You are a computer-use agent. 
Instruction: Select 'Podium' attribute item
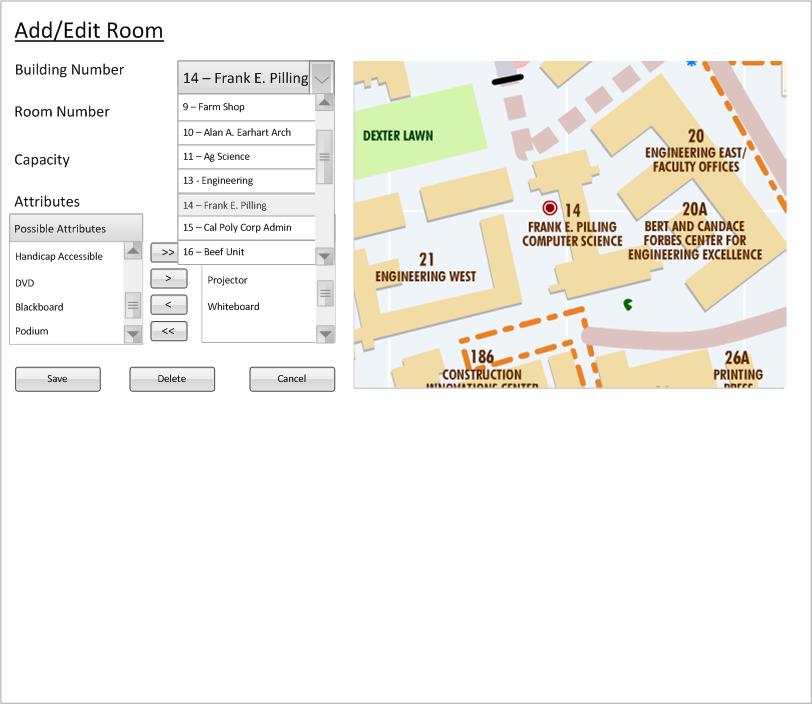point(32,331)
